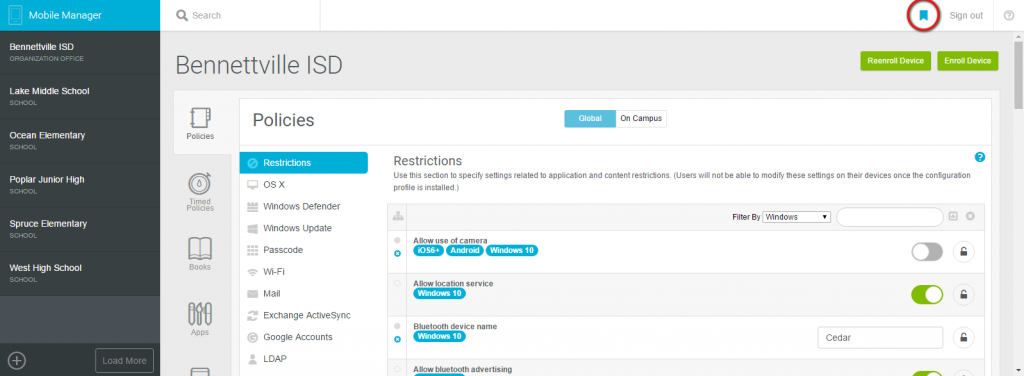
Task: Select Global policies toggle
Action: tap(590, 119)
